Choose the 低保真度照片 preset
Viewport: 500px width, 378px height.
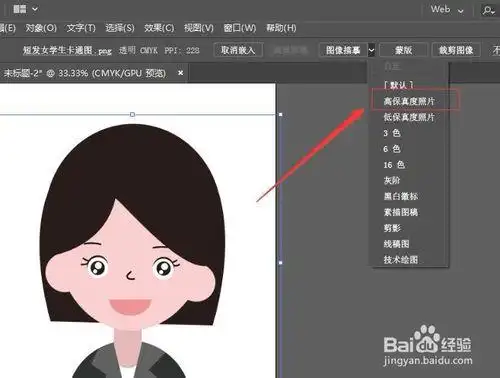click(409, 117)
